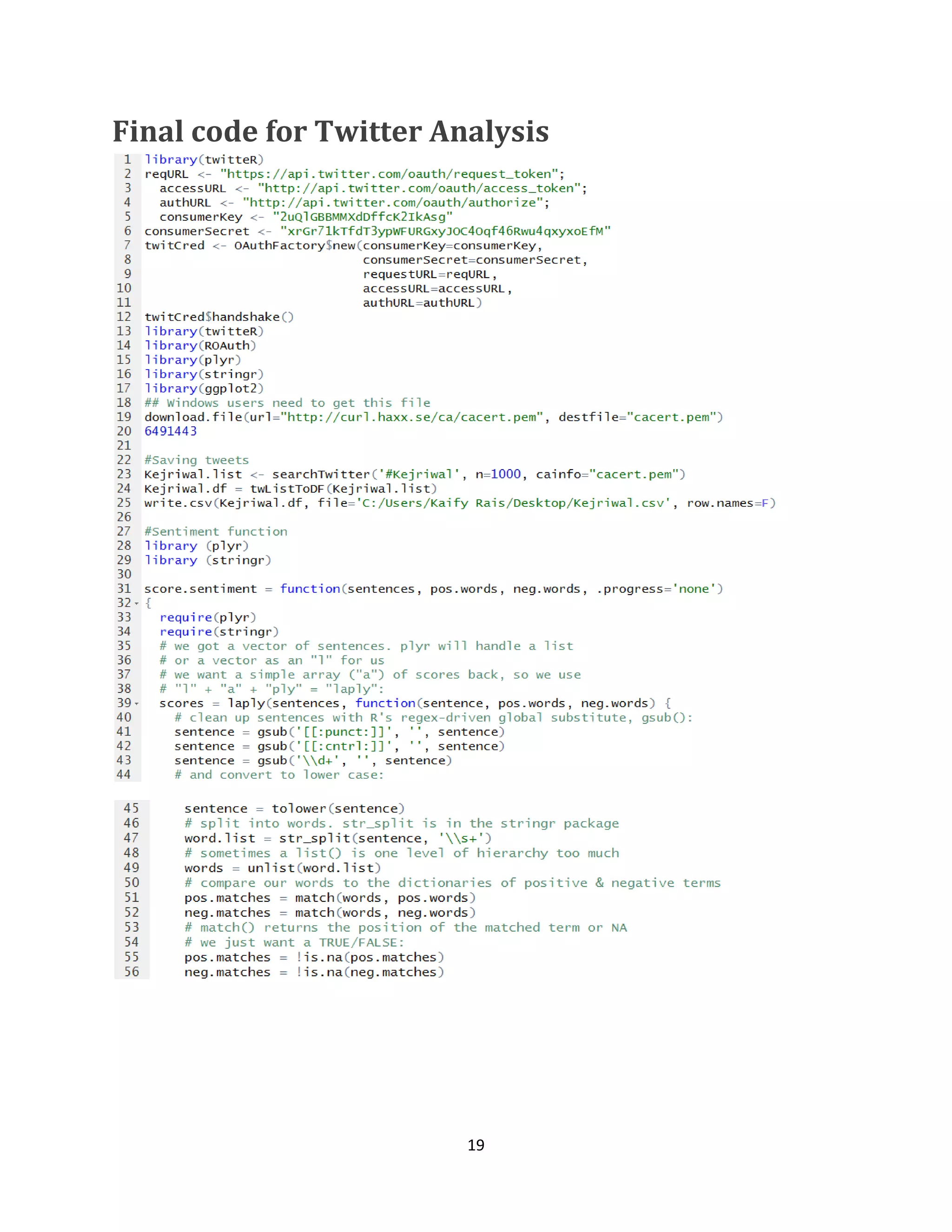
Task: Click the 'scores = laply(sentences' line
Action: [x=415, y=703]
